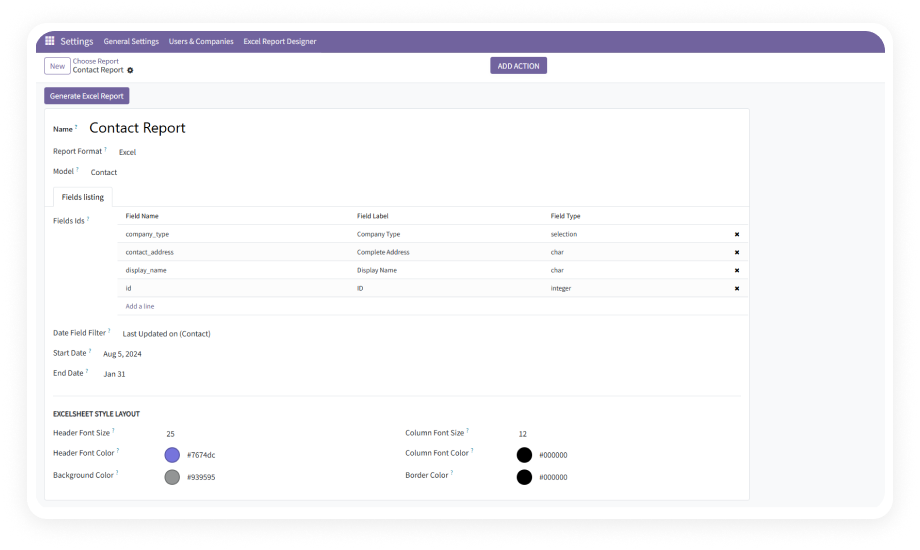
Task: Remove the display_name field row
Action: [737, 271]
